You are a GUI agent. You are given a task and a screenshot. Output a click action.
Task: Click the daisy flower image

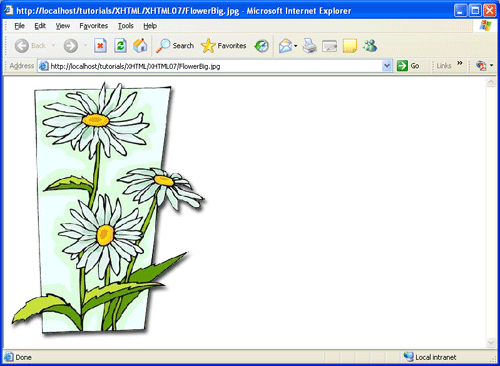[x=108, y=210]
